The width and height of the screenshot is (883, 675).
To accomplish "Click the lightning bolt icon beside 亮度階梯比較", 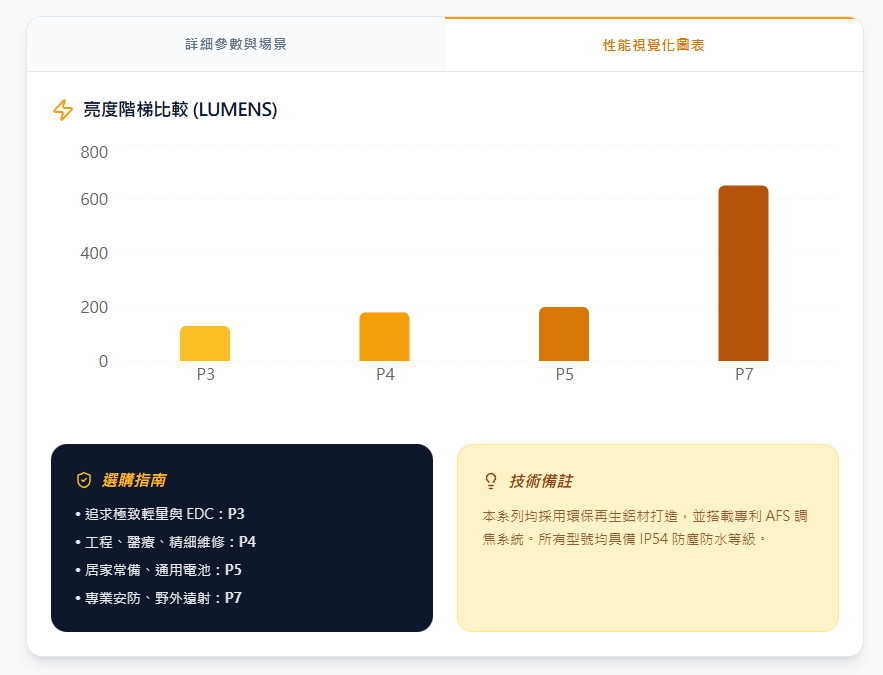I will (x=63, y=110).
